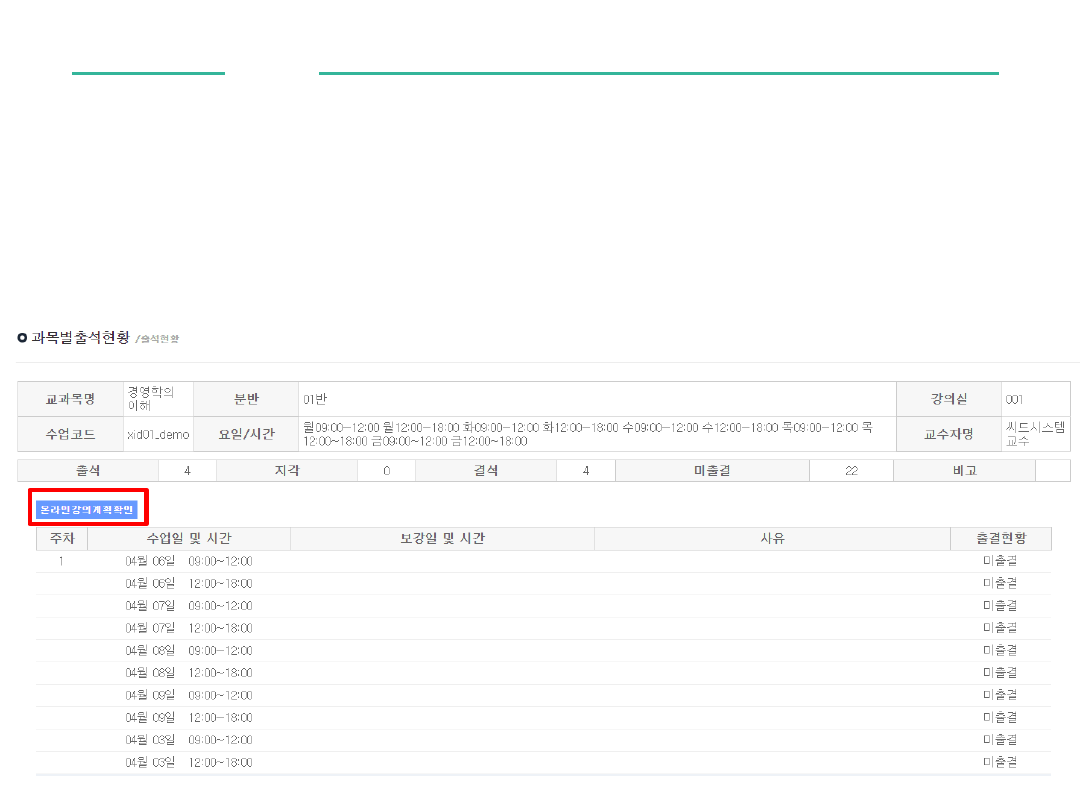Viewport: 1080px width, 810px height.
Task: Click the 수업일 및 시간 column header
Action: pyautogui.click(x=189, y=539)
